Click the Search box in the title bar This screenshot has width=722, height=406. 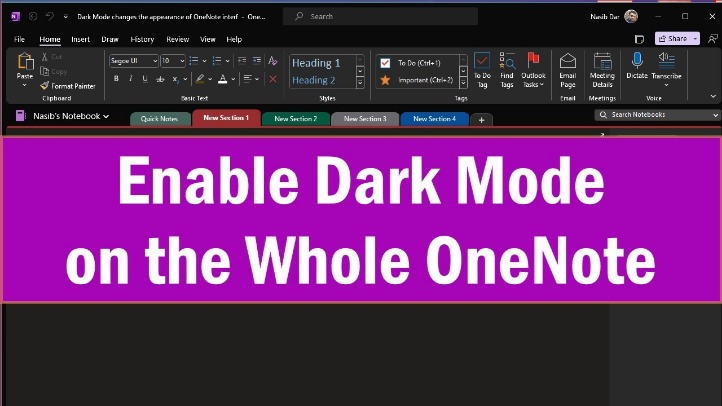[380, 17]
